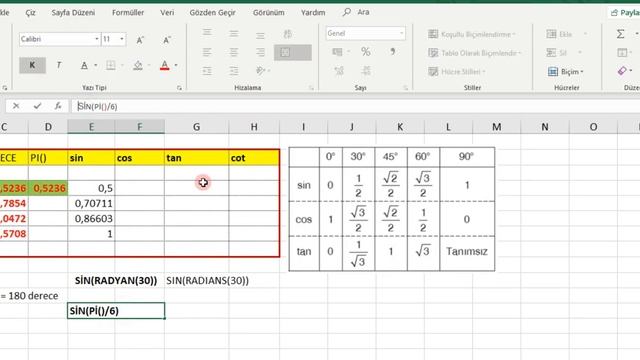Click AutoSum sigma icon
This screenshot has width=640, height=360.
coord(620,34)
